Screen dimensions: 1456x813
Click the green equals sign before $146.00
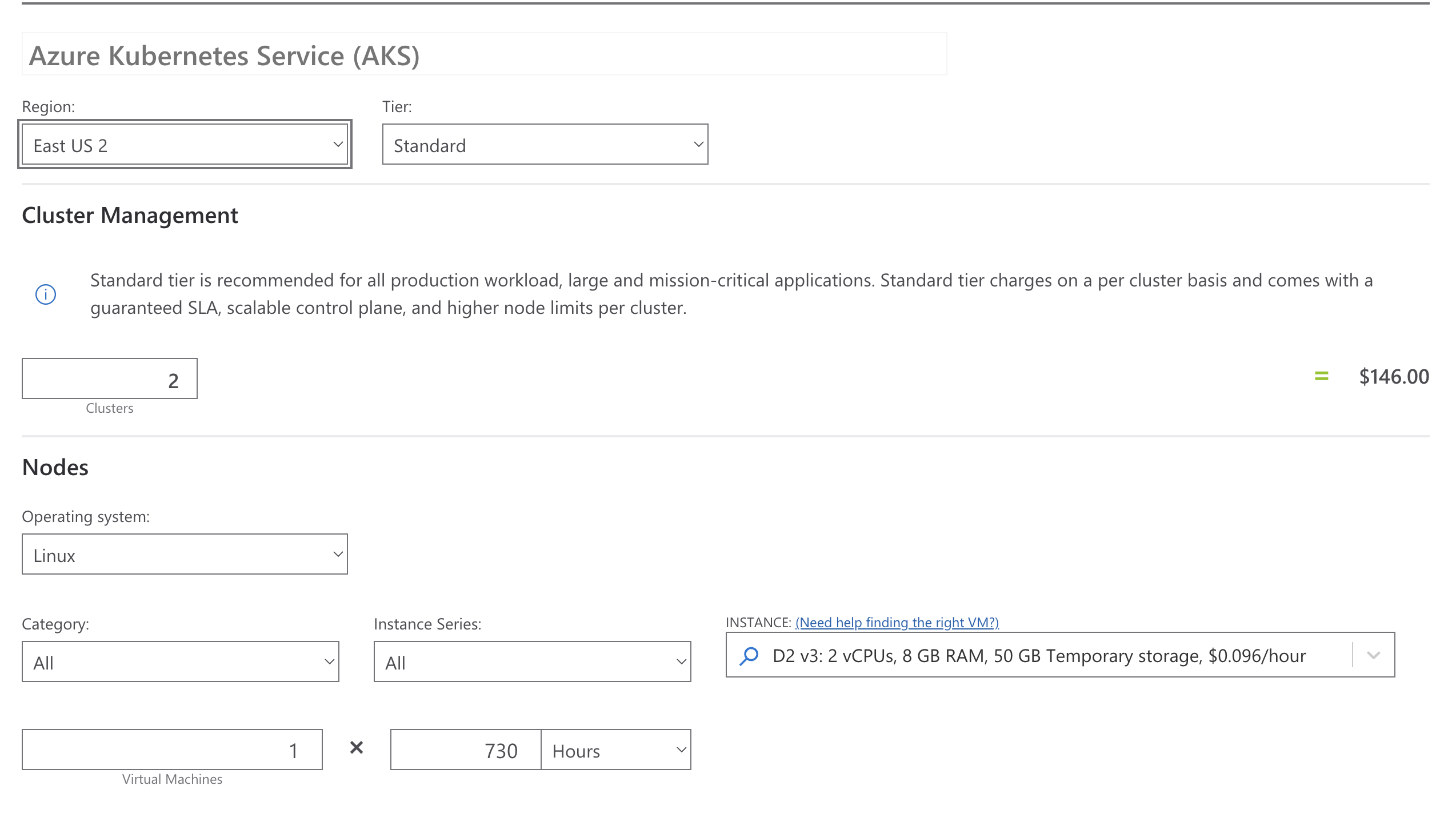click(1321, 376)
